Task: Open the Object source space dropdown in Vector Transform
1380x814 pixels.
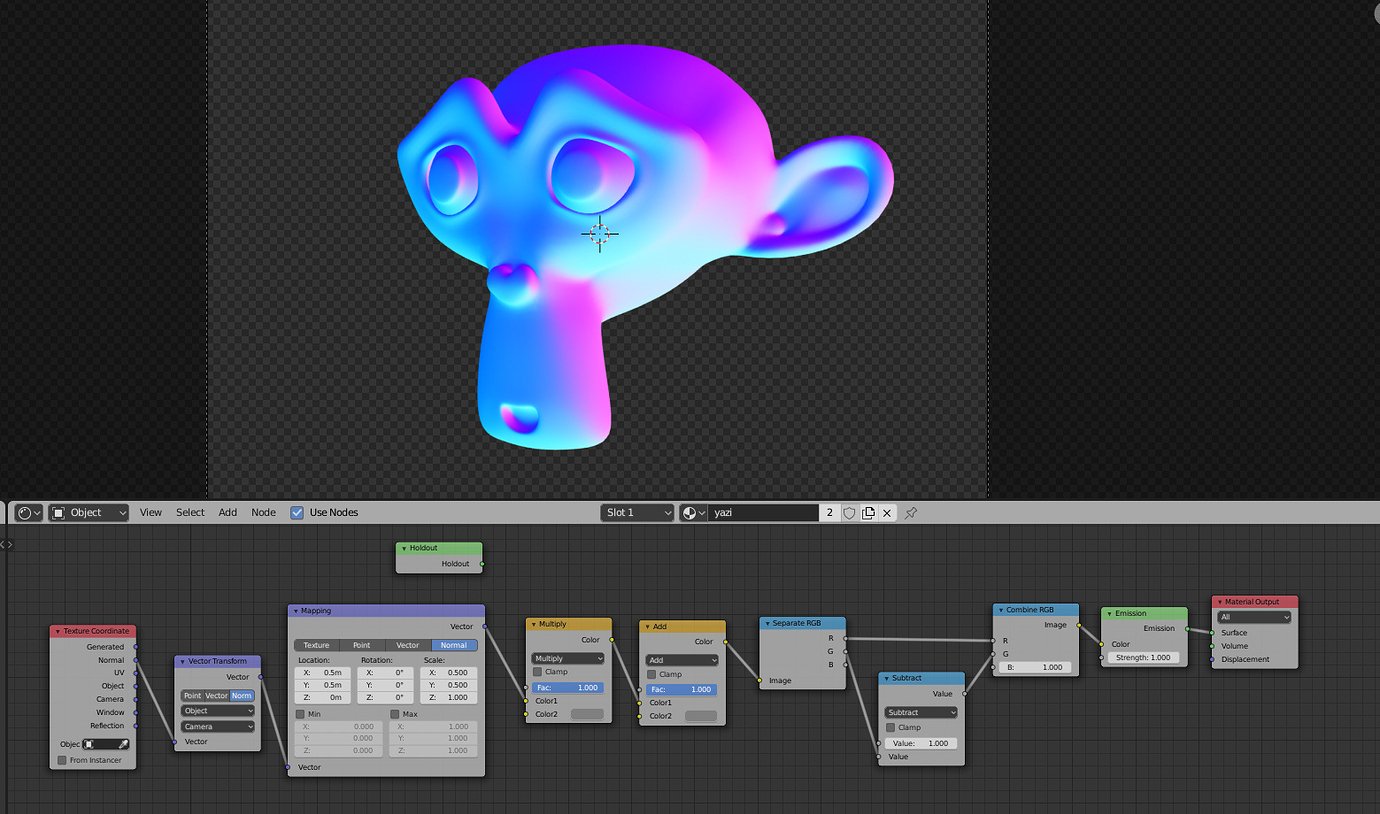Action: click(x=218, y=711)
